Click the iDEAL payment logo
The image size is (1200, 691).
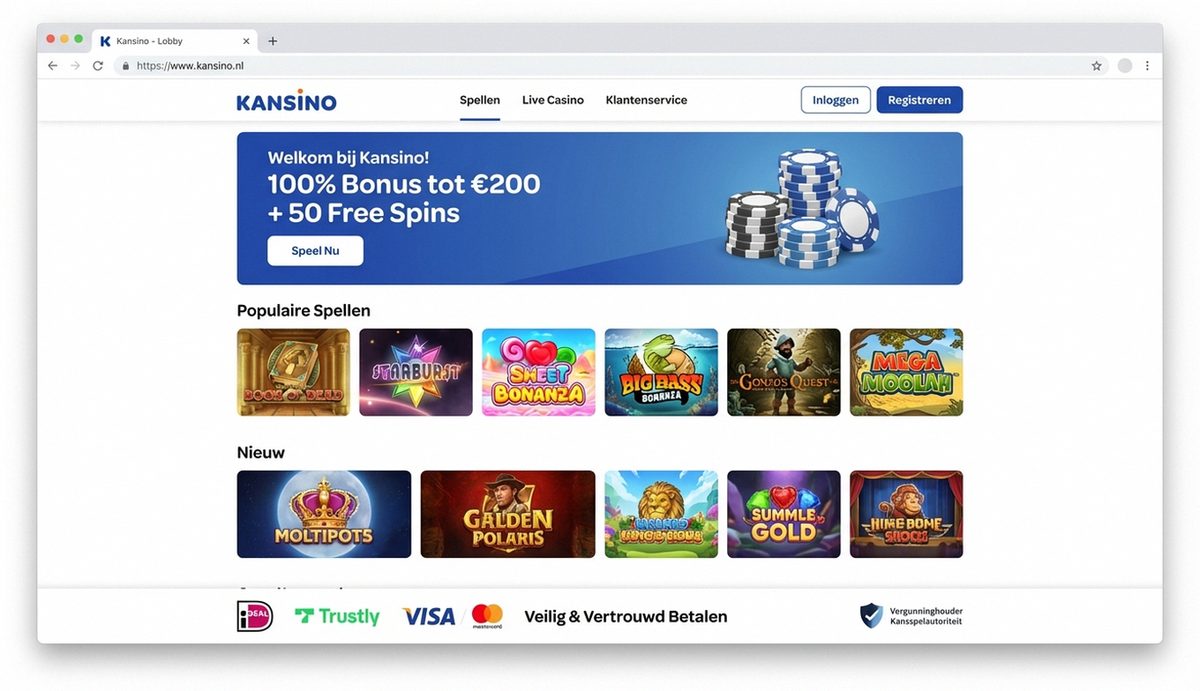point(255,616)
